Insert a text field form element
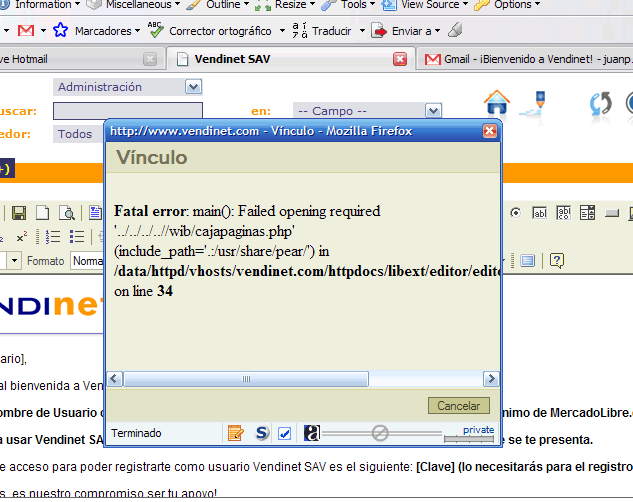The width and height of the screenshot is (633, 502). [x=539, y=213]
